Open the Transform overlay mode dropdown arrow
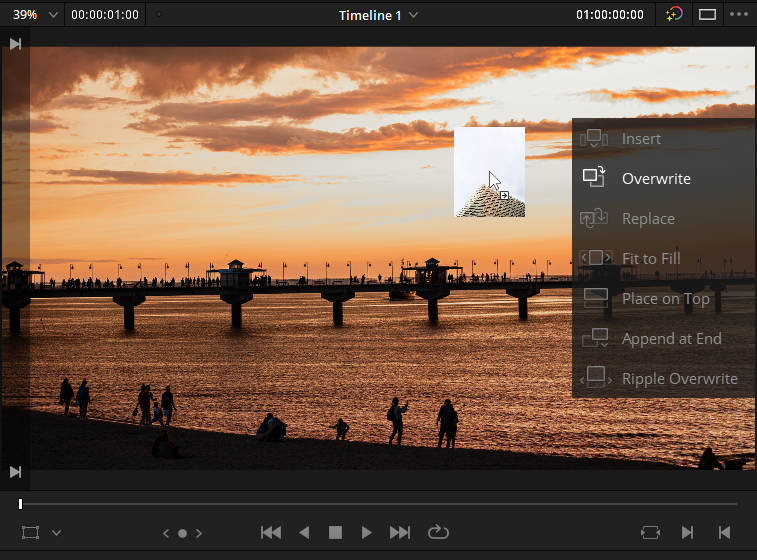Viewport: 757px width, 560px height. pos(56,533)
